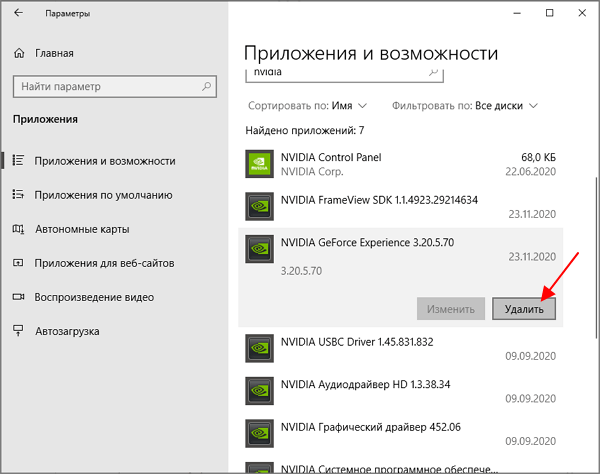Open Воспроизведение видео section
Screen dimensions: 600x474
point(94,297)
